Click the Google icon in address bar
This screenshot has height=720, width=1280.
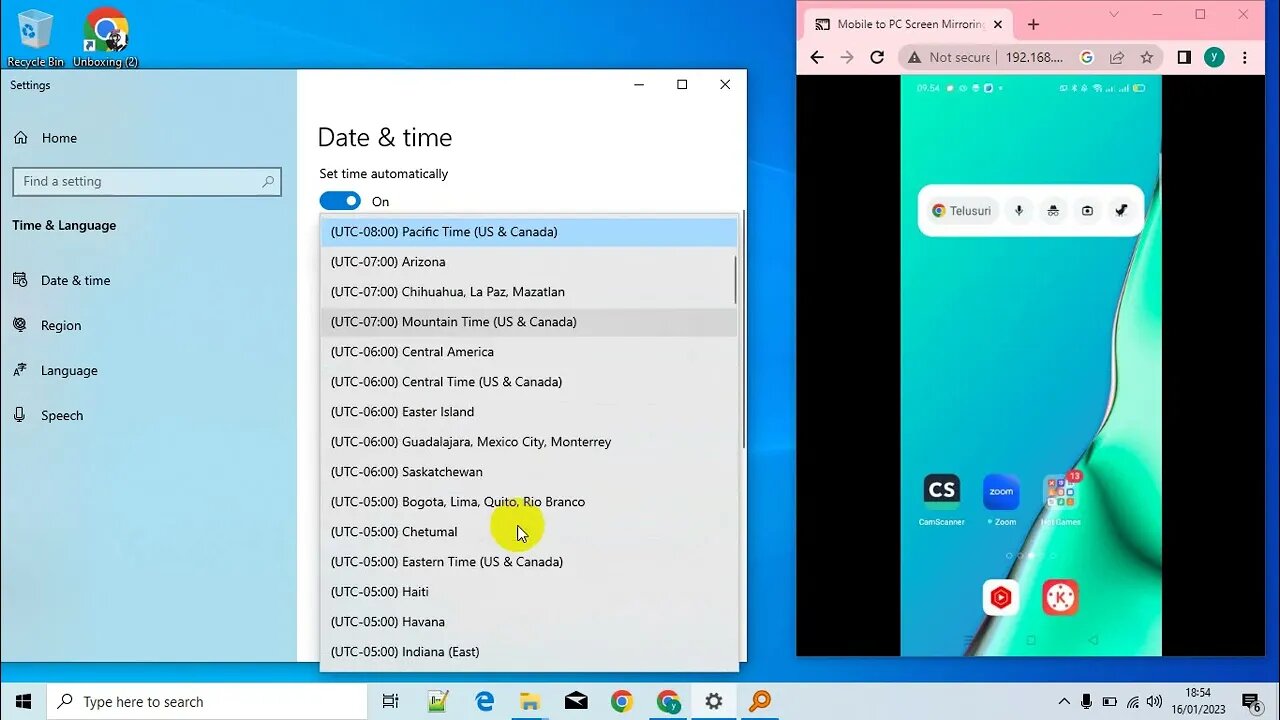pos(1087,57)
